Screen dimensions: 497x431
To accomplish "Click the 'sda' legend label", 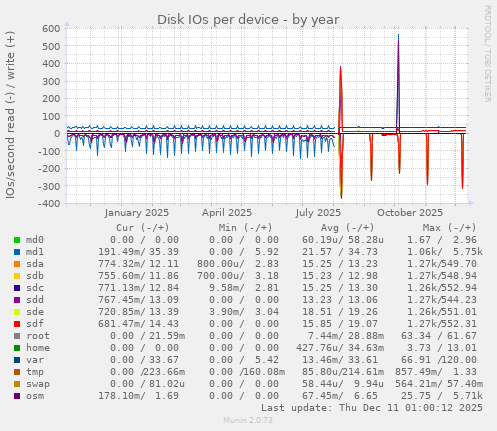I will tap(35, 264).
